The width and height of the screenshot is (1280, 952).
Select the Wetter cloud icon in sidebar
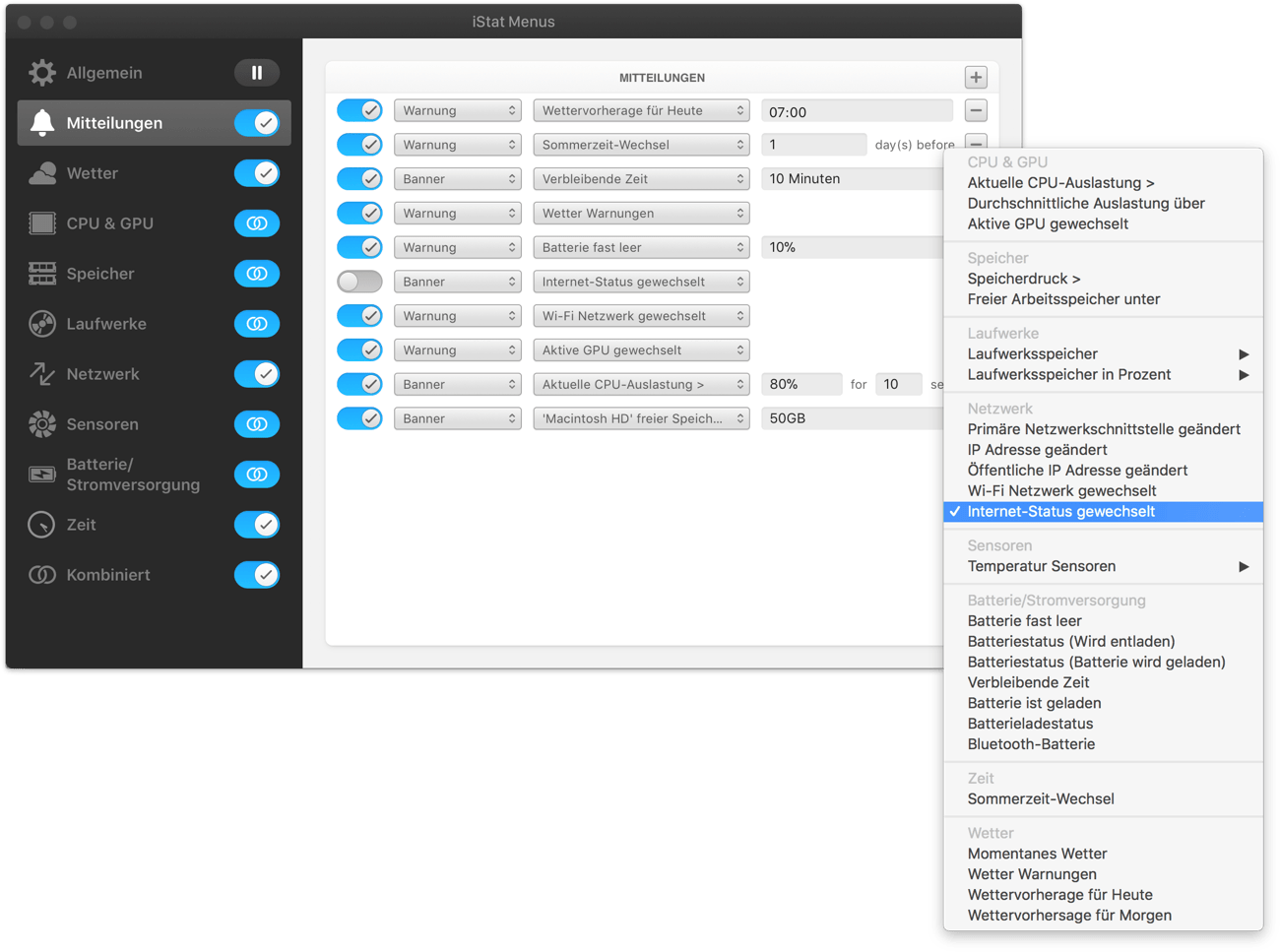(x=41, y=173)
